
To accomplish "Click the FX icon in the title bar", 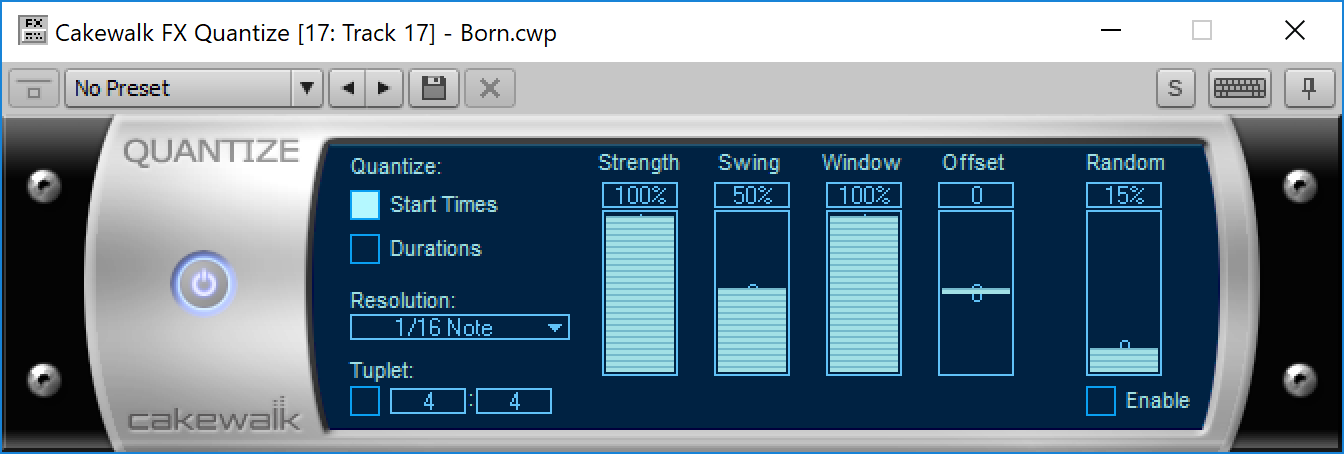I will click(32, 31).
